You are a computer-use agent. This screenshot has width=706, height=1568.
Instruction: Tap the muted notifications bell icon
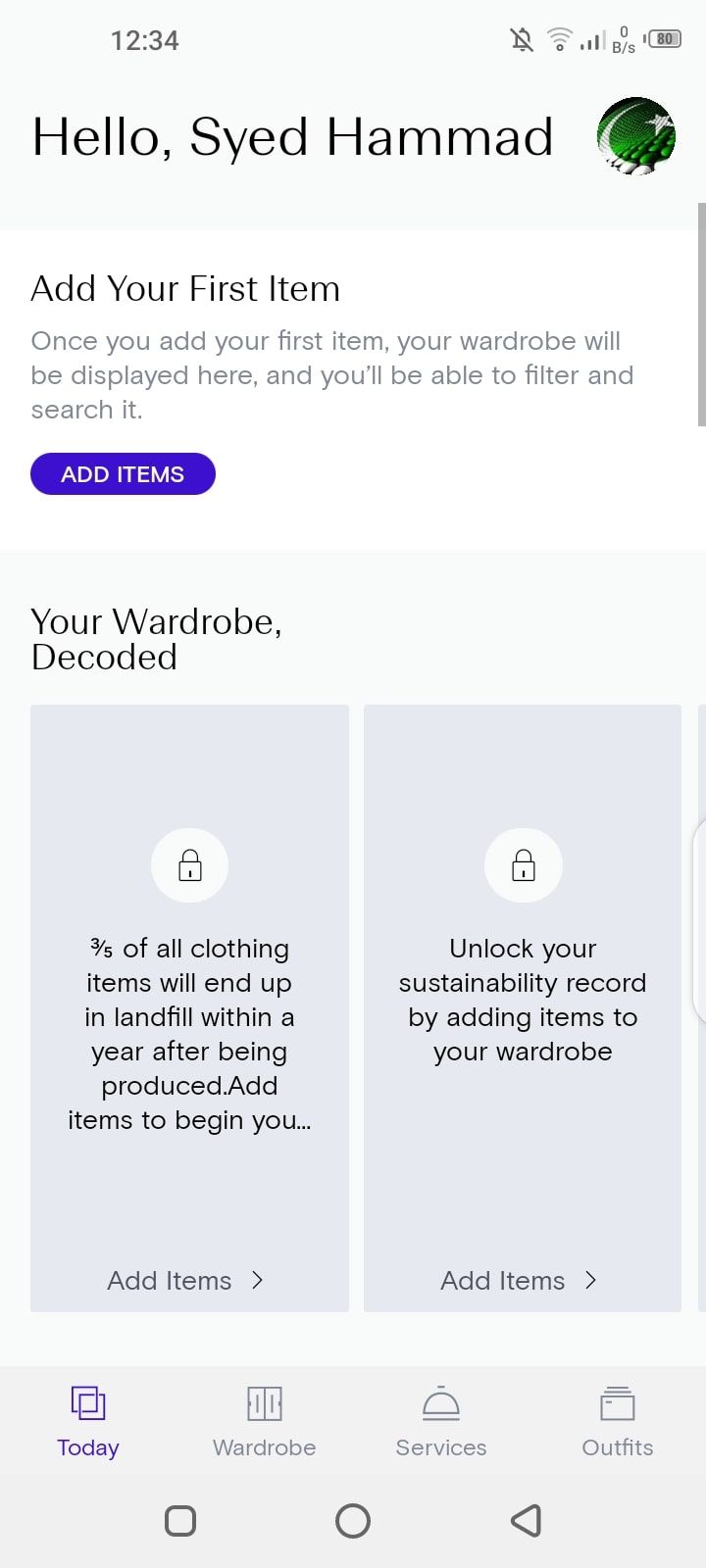click(x=521, y=39)
